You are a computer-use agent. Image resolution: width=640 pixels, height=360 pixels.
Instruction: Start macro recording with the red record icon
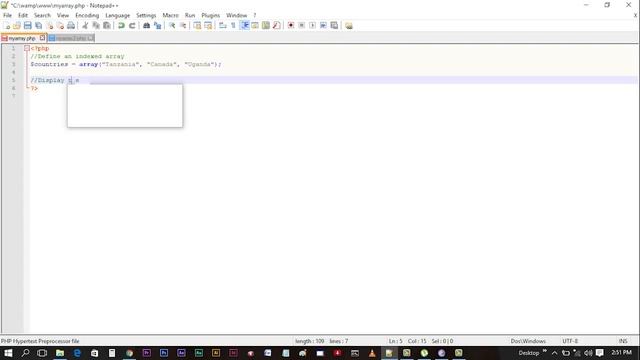tap(291, 25)
